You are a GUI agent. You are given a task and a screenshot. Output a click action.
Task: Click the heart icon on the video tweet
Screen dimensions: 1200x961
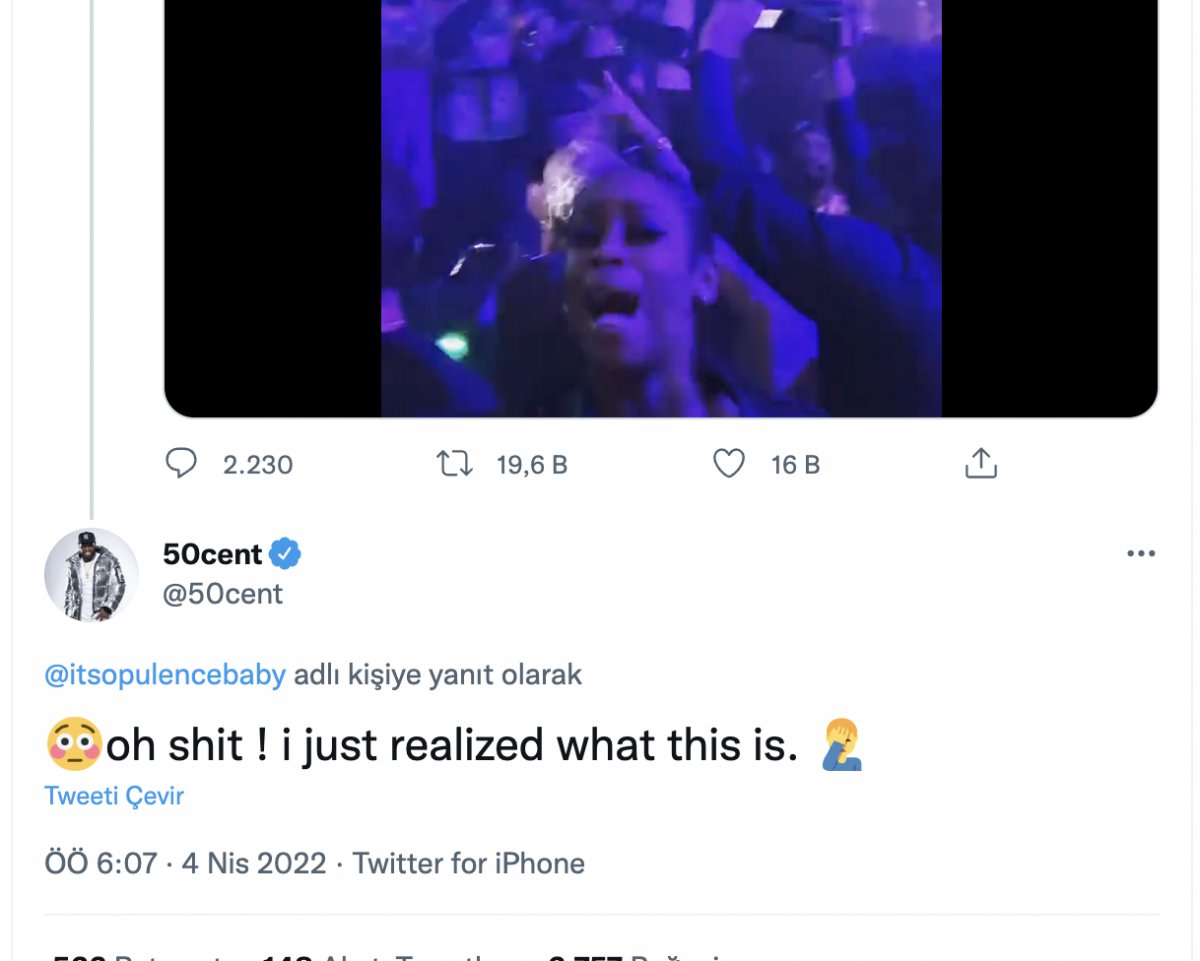[x=731, y=463]
